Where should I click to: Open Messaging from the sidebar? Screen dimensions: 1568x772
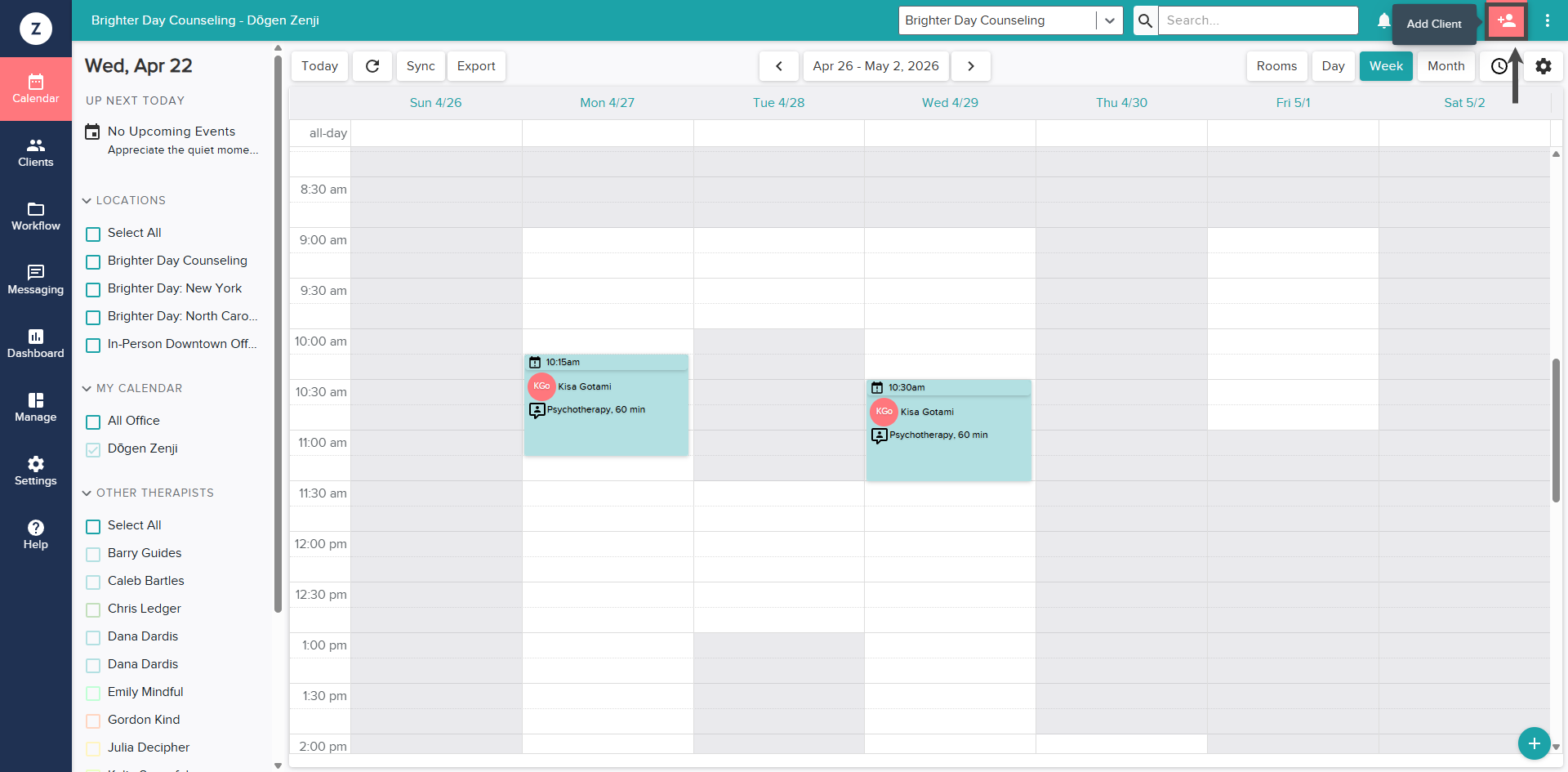pos(36,280)
